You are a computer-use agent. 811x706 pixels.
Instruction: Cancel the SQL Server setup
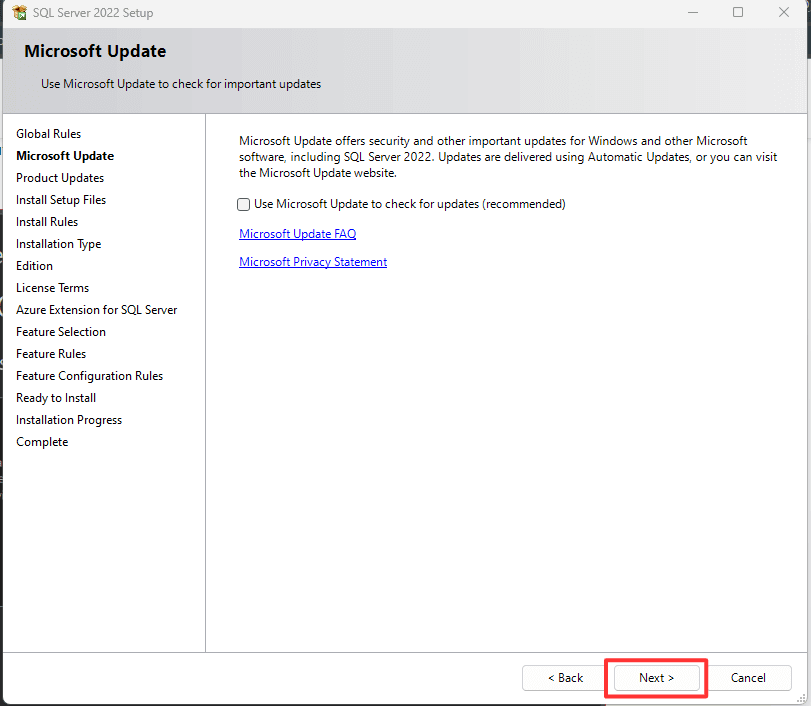(x=748, y=678)
